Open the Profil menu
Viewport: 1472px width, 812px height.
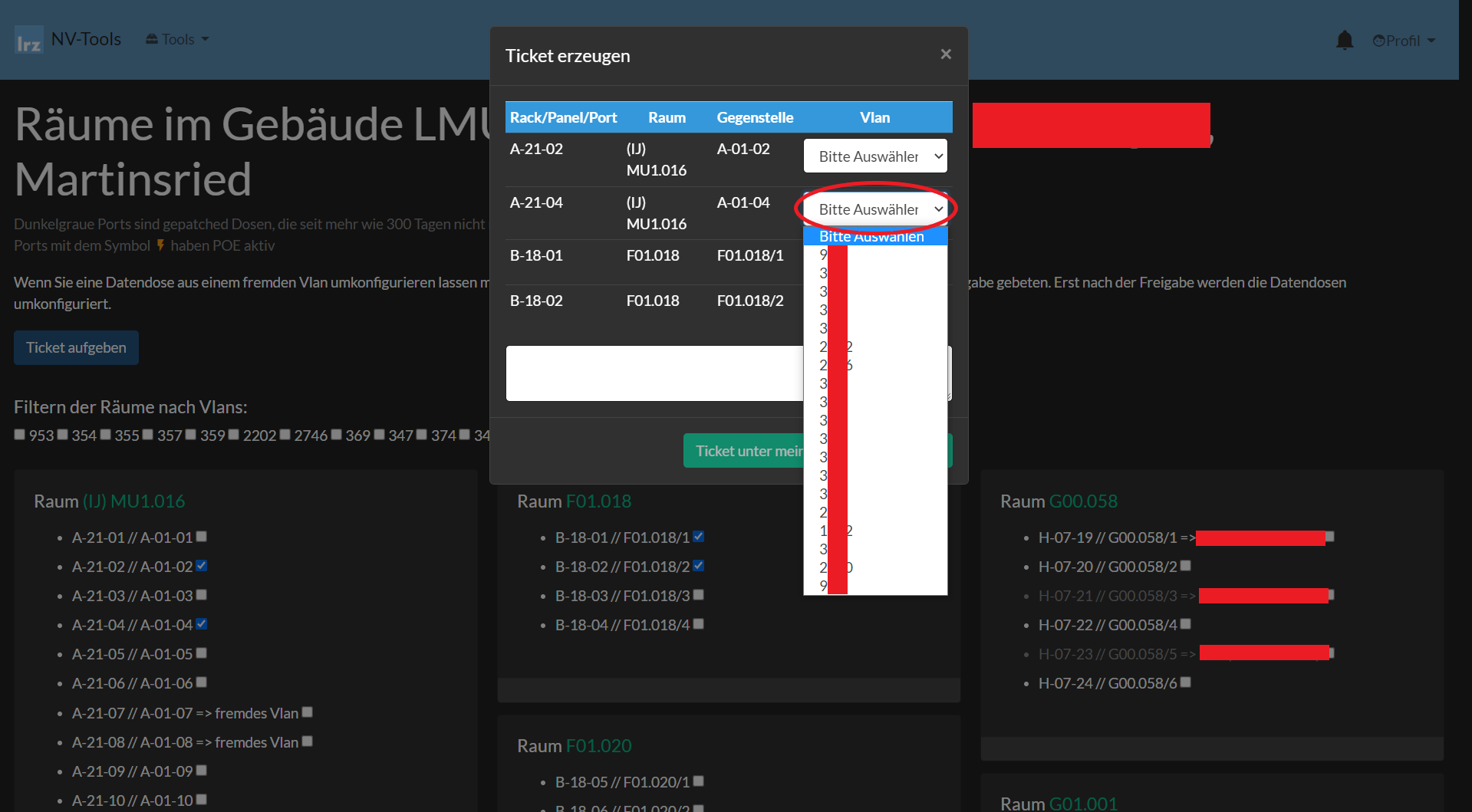pos(1403,41)
